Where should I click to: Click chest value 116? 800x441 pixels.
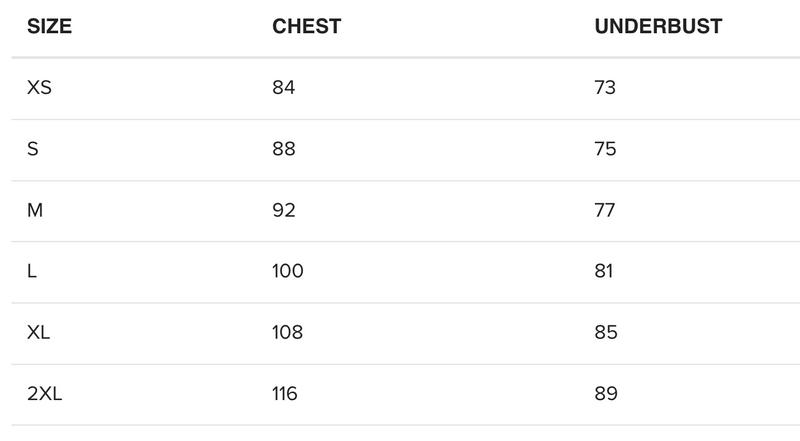[x=285, y=394]
